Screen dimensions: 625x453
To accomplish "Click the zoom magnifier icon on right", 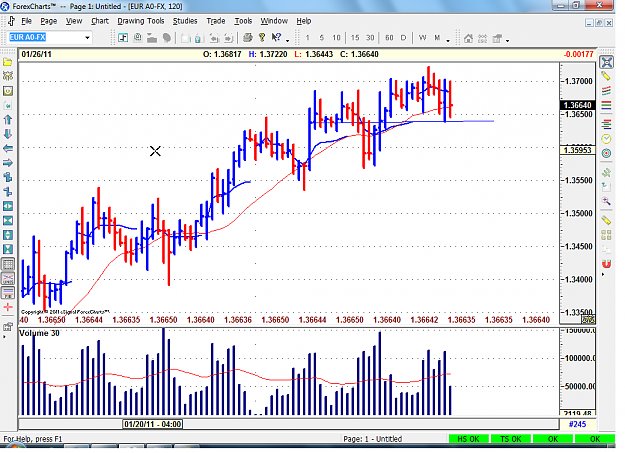I will click(606, 201).
